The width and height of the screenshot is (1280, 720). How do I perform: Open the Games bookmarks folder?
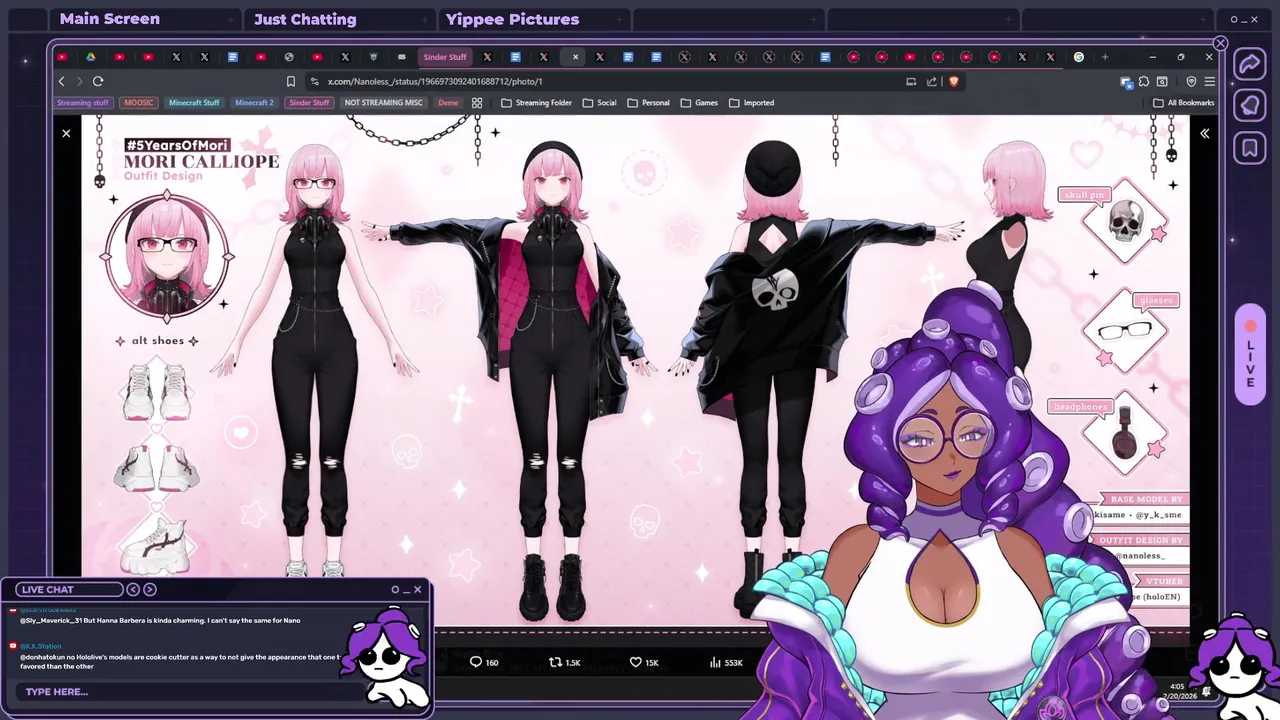pyautogui.click(x=699, y=103)
